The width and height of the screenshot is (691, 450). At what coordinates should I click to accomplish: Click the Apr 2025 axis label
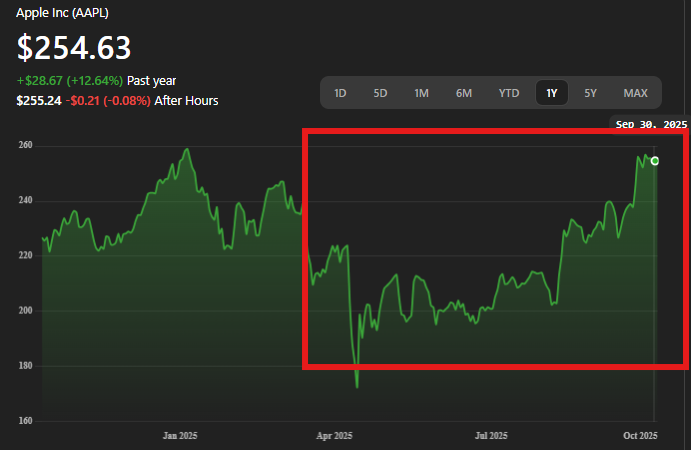click(334, 435)
